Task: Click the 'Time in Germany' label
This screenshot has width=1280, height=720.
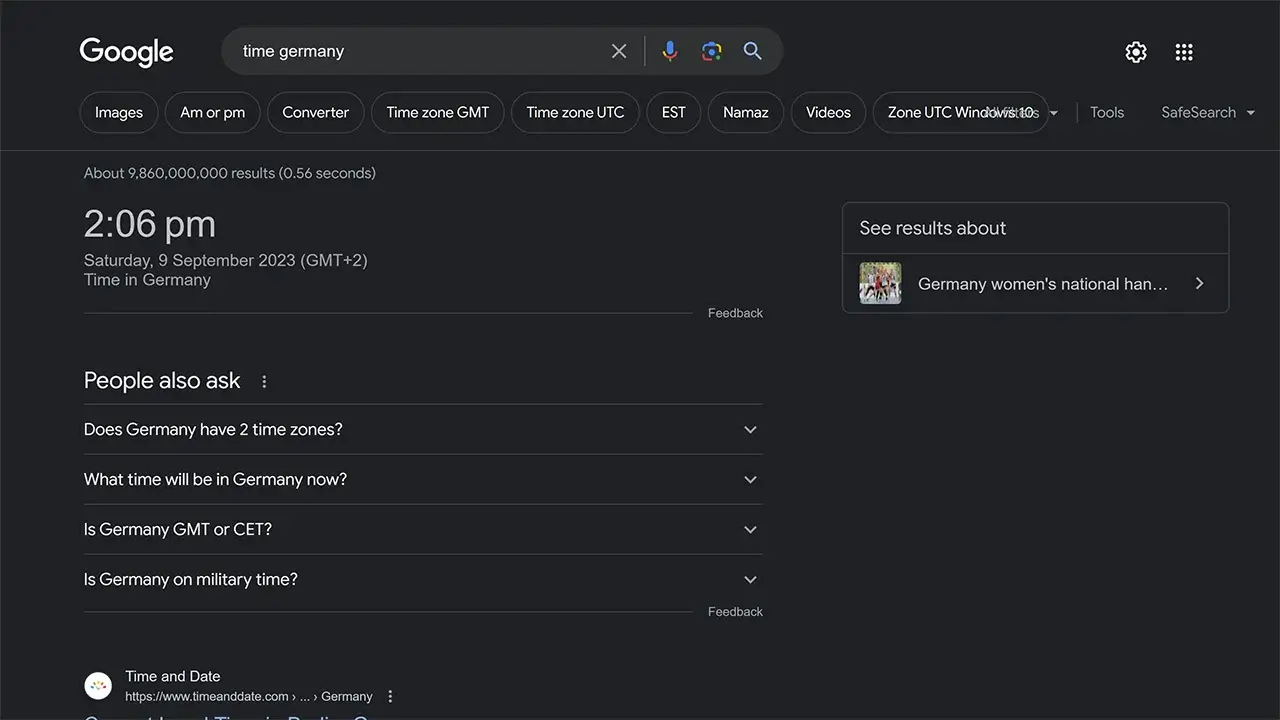Action: (x=147, y=280)
